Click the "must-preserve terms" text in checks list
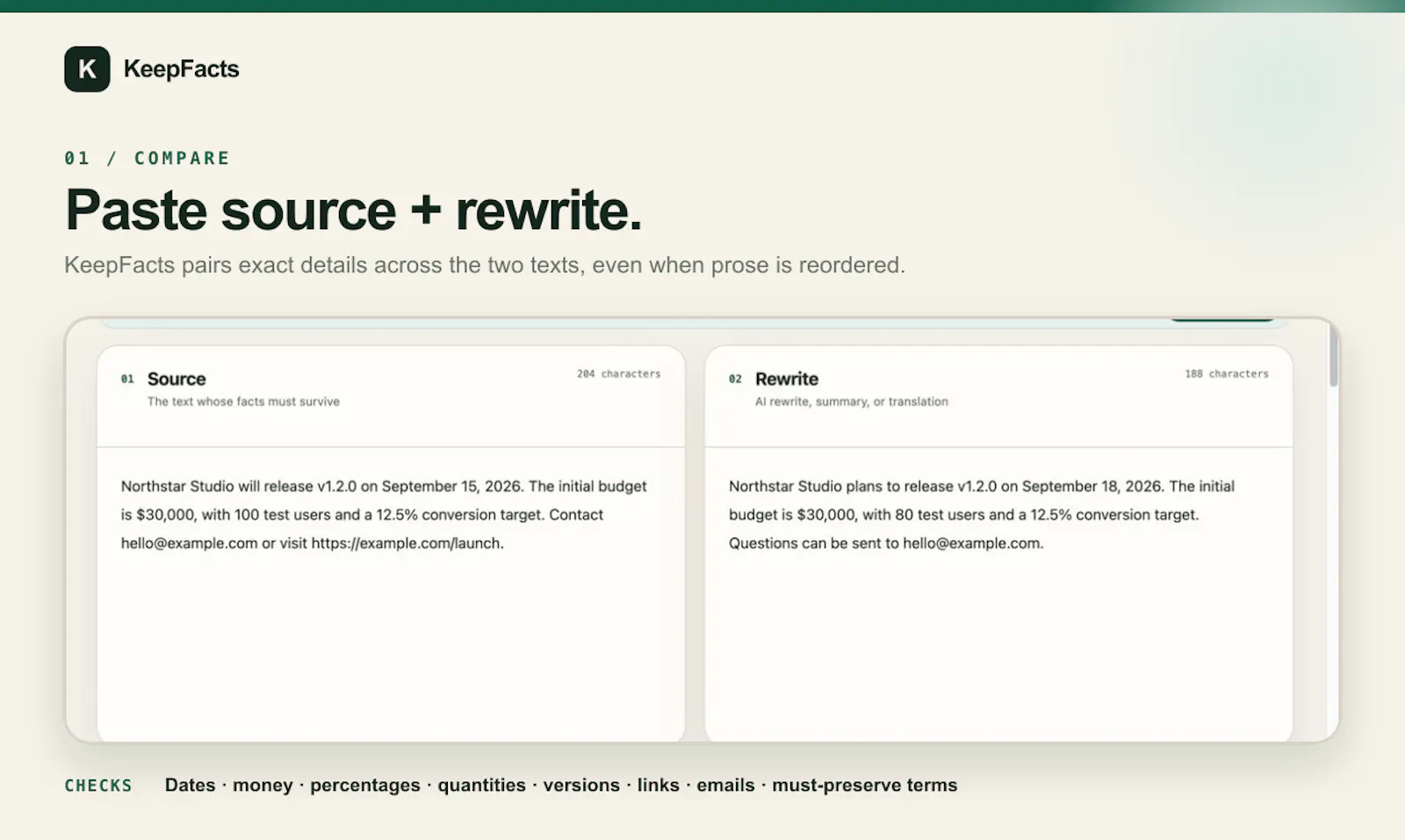The height and width of the screenshot is (840, 1405). pyautogui.click(x=865, y=785)
